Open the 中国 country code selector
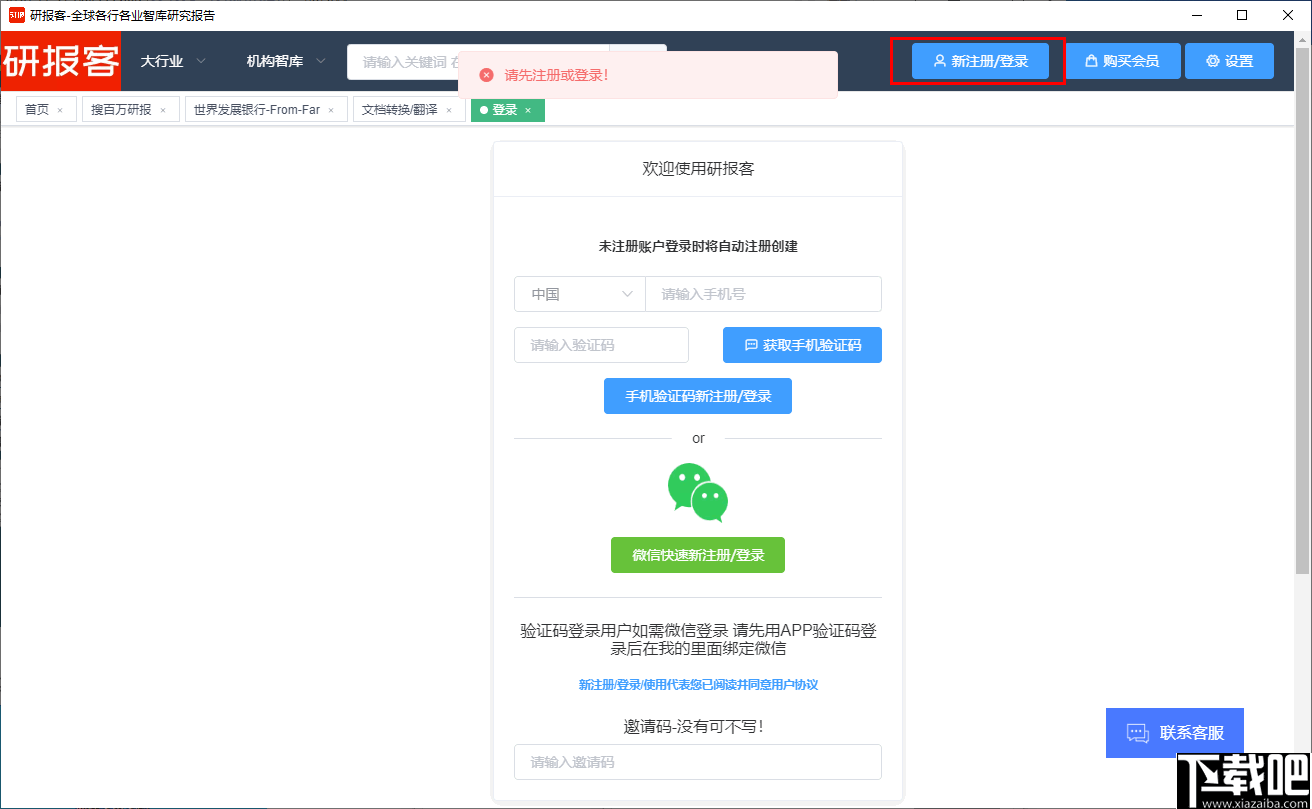The width and height of the screenshot is (1312, 809). 579,294
